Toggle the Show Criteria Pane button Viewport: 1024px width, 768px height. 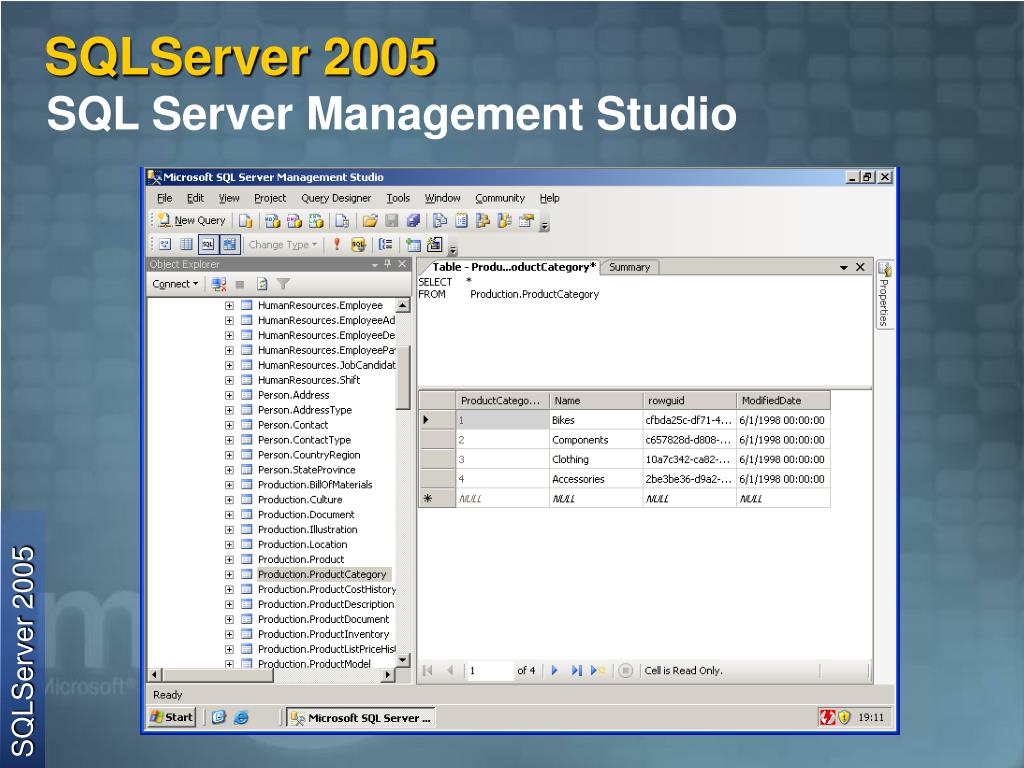click(x=186, y=245)
